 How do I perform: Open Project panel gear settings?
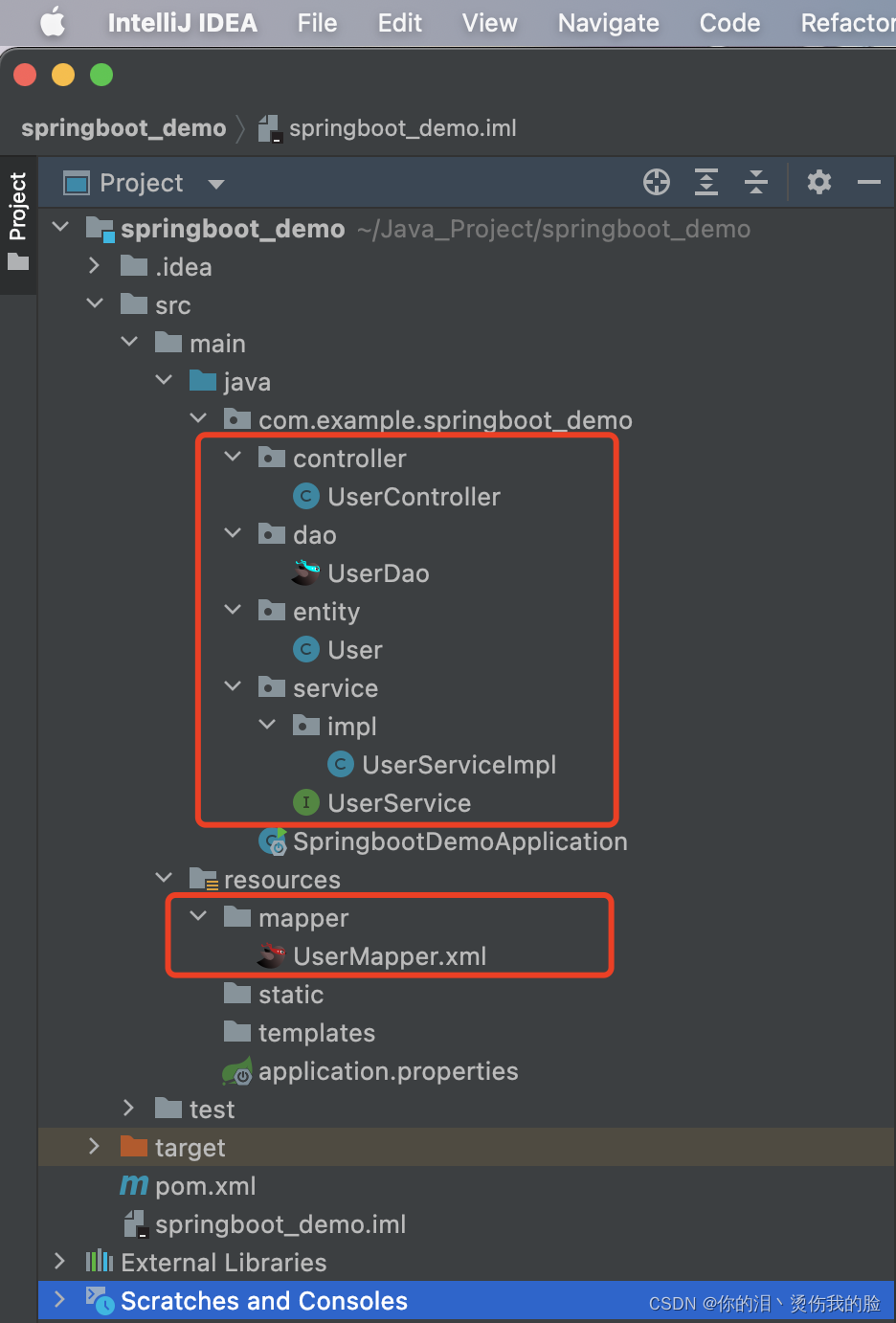tap(819, 182)
